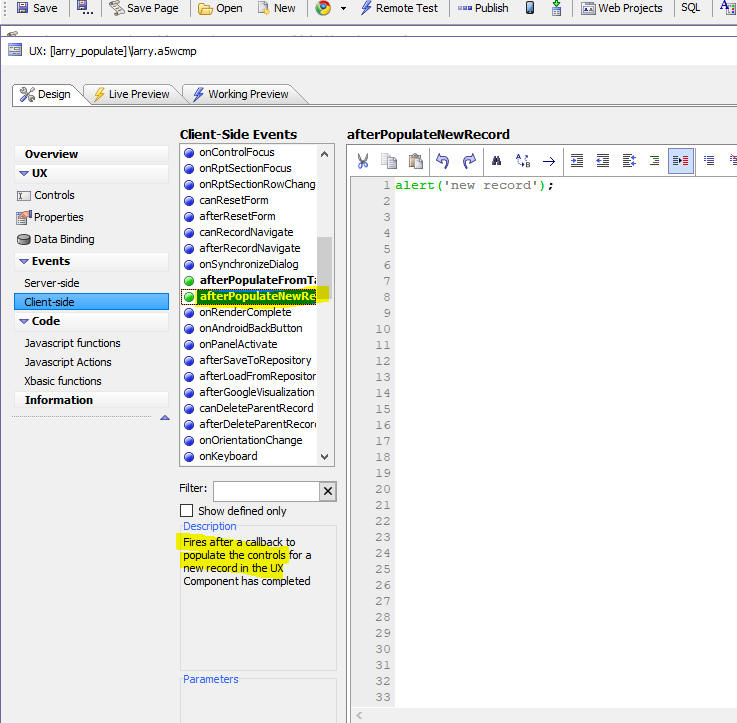
Task: Click the Publish button in toolbar
Action: (483, 8)
